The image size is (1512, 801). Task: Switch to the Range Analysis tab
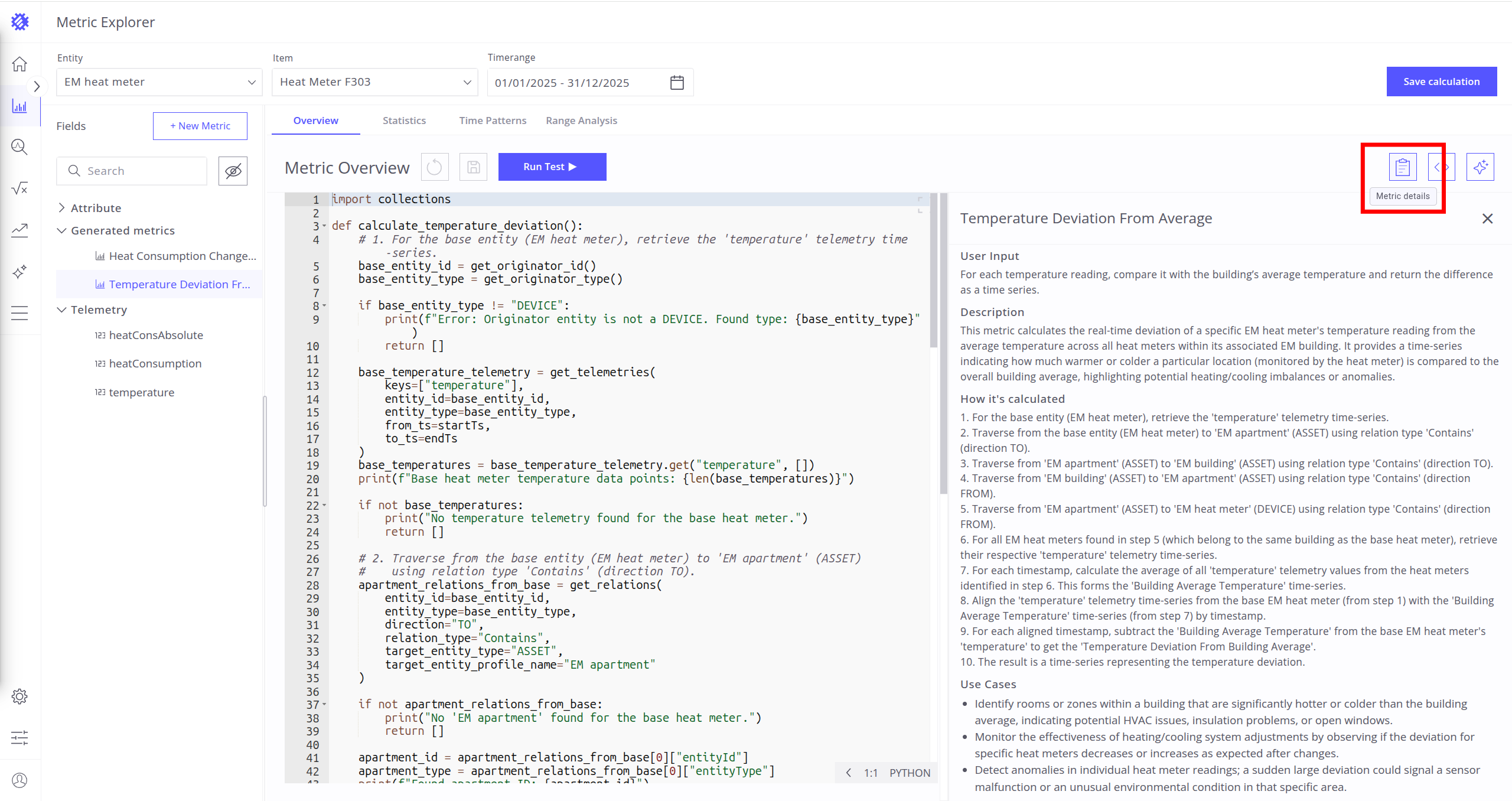[581, 121]
